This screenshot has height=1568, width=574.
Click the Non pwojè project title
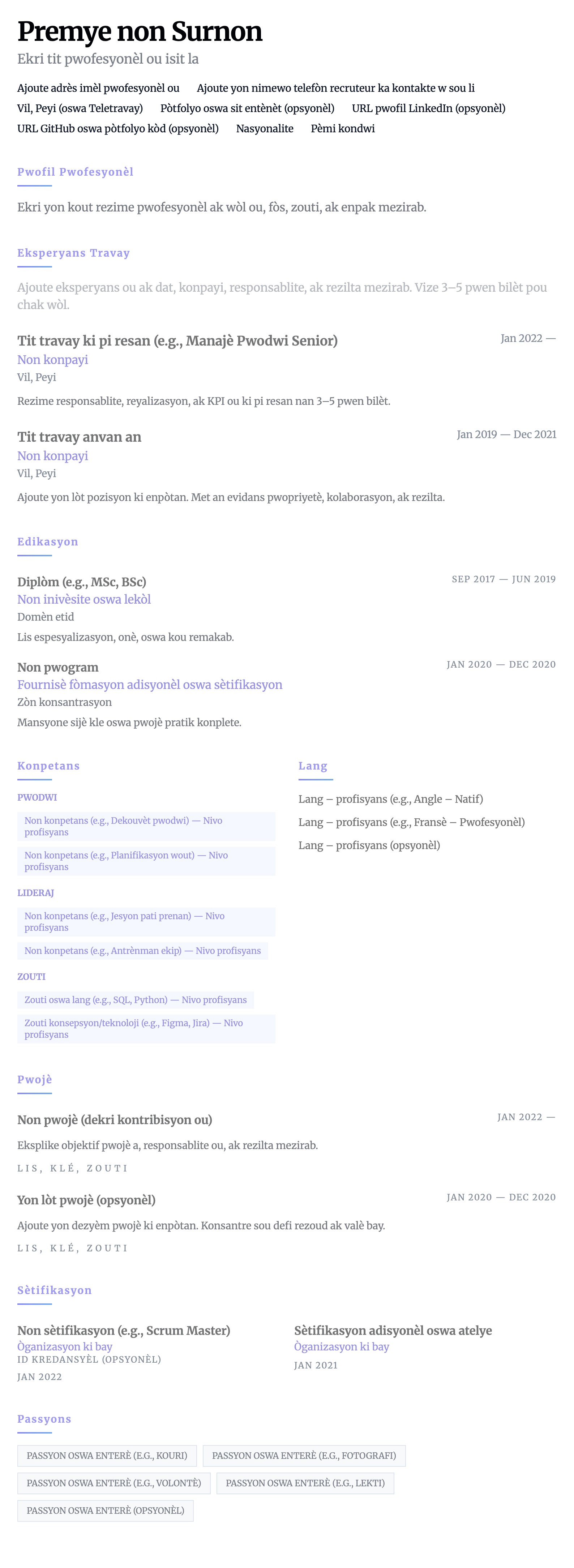115,1120
